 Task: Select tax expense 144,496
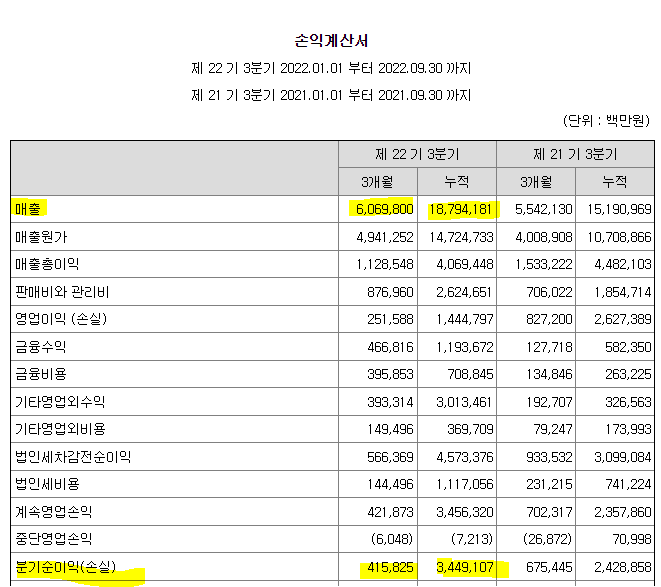(390, 484)
